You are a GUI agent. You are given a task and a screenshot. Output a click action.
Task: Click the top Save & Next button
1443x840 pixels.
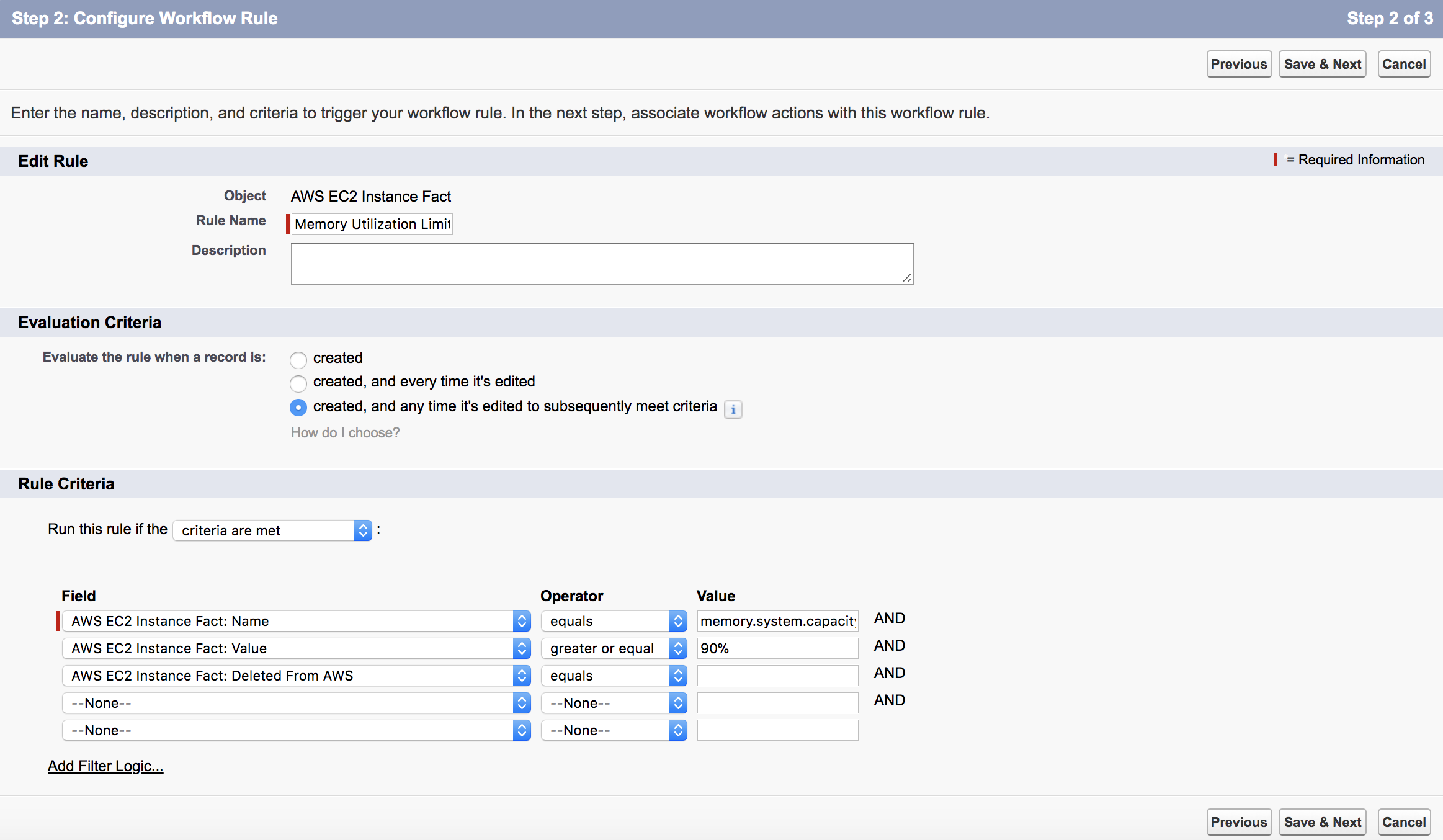tap(1322, 64)
